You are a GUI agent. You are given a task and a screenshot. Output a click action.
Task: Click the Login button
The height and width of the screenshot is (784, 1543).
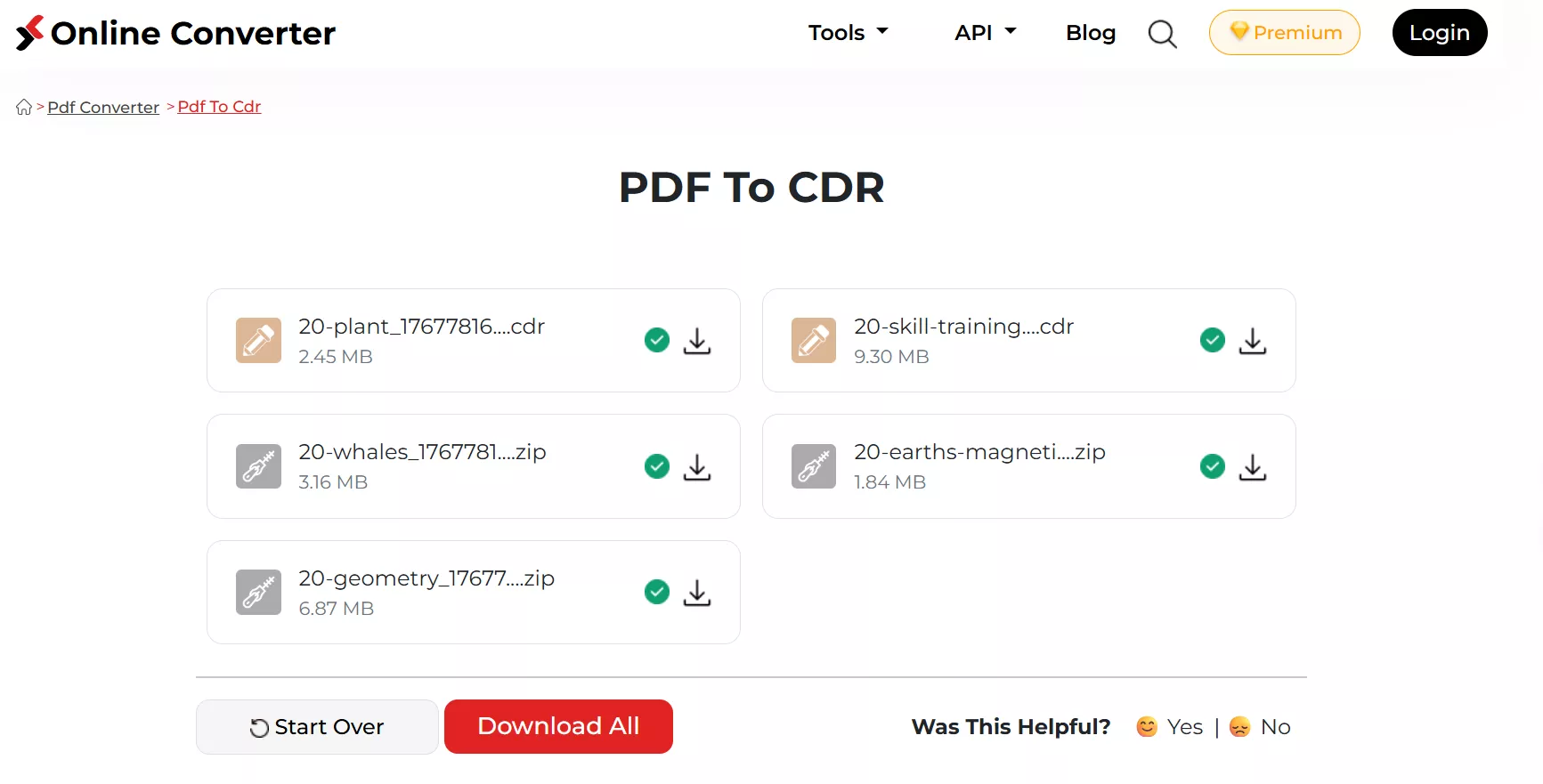1439,33
